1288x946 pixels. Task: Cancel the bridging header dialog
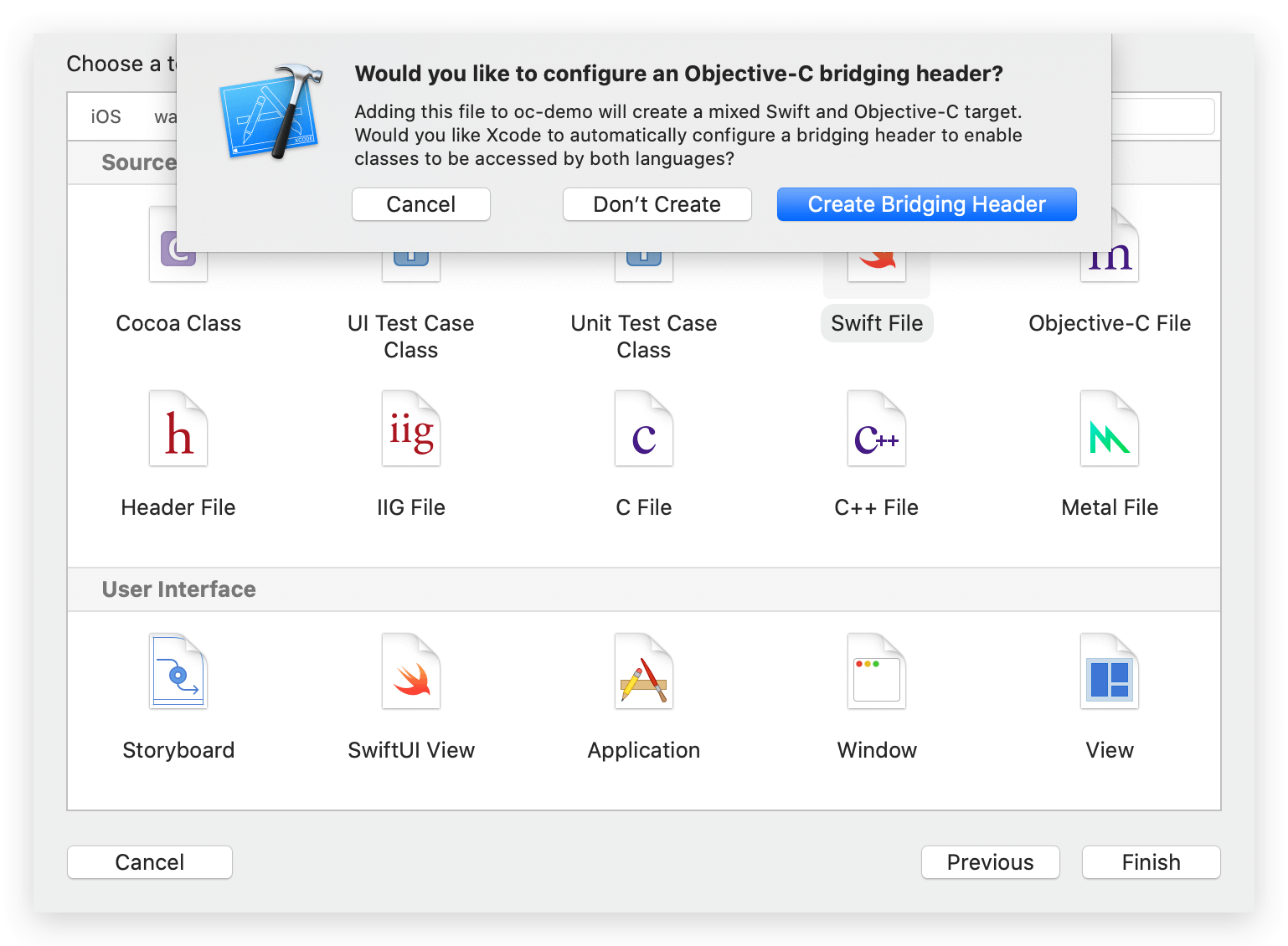point(421,204)
